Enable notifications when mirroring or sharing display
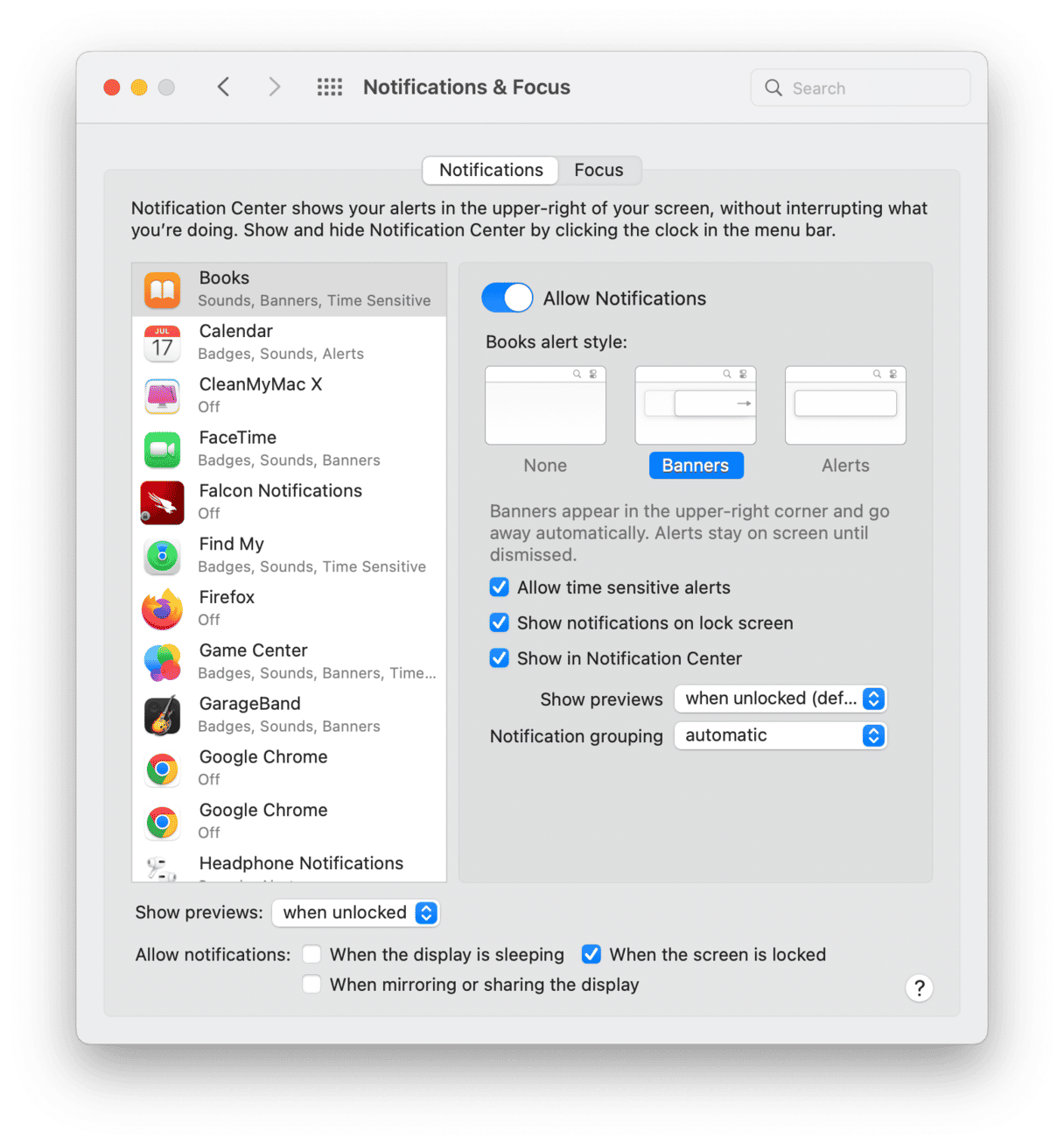The width and height of the screenshot is (1064, 1145). [311, 985]
